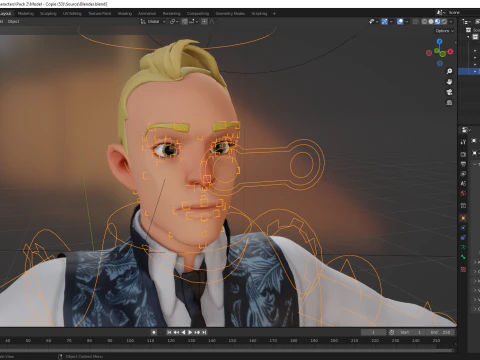Open the checkered Texture properties tab
Viewport: 480px width, 360px height.
pyautogui.click(x=463, y=269)
